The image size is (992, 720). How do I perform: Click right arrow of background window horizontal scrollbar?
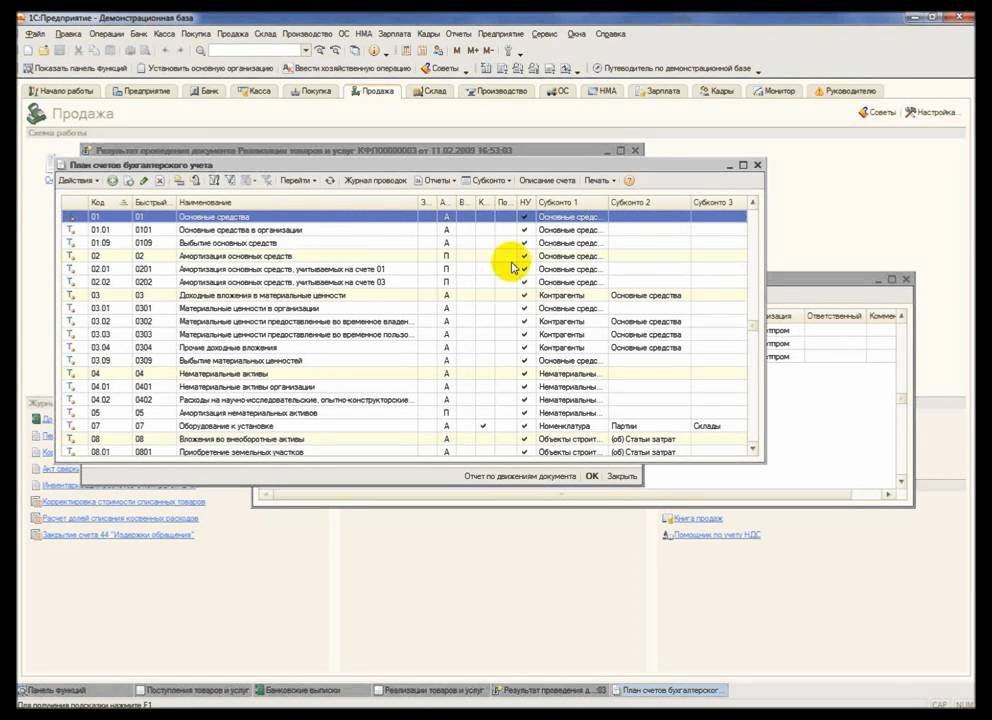tap(889, 494)
